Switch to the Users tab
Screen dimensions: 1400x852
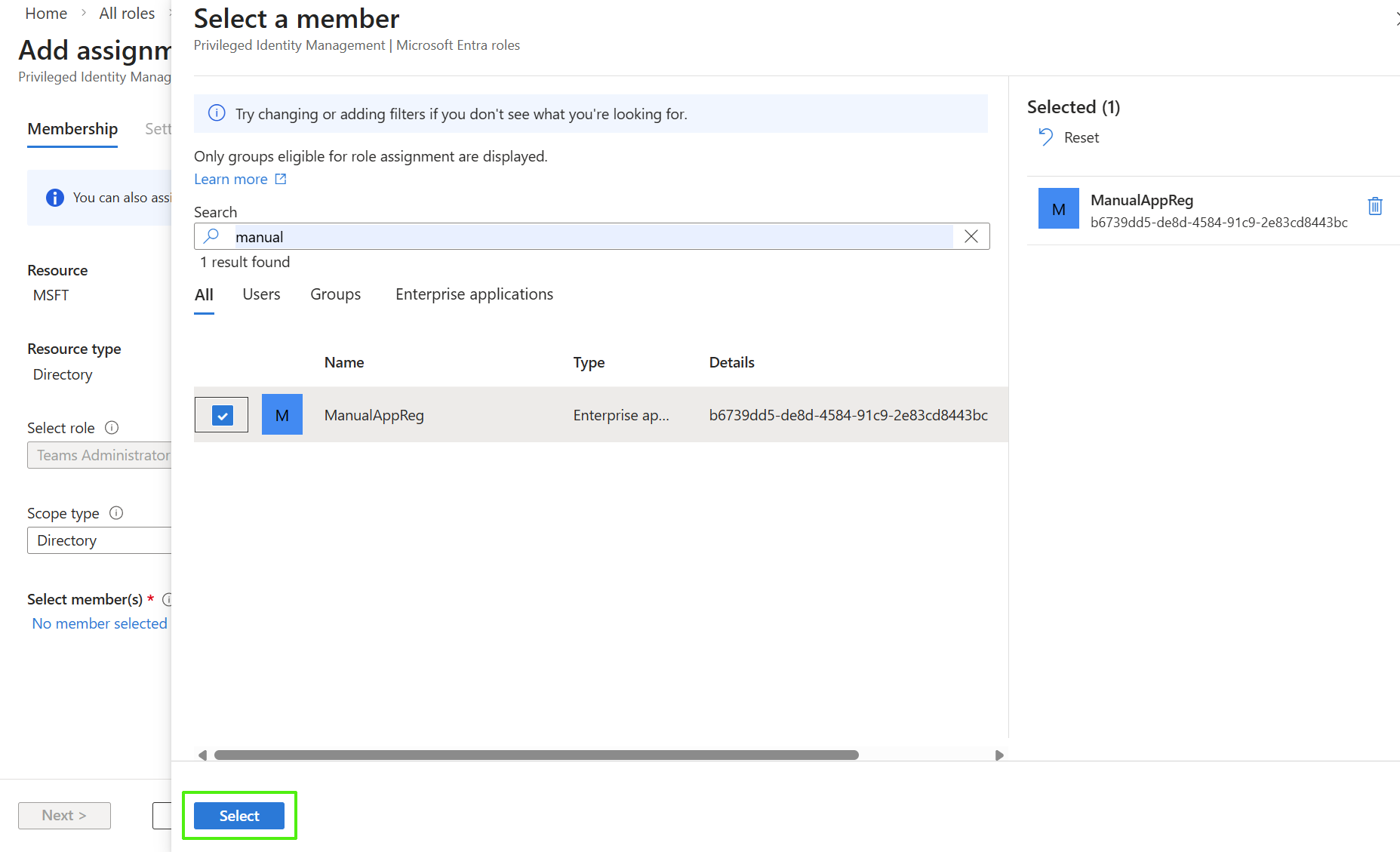tap(261, 294)
